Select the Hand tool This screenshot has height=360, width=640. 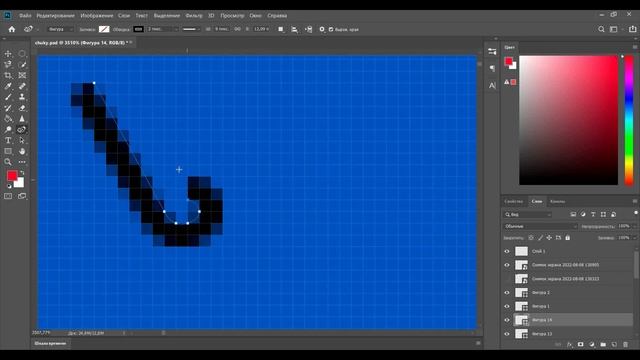pyautogui.click(x=22, y=151)
